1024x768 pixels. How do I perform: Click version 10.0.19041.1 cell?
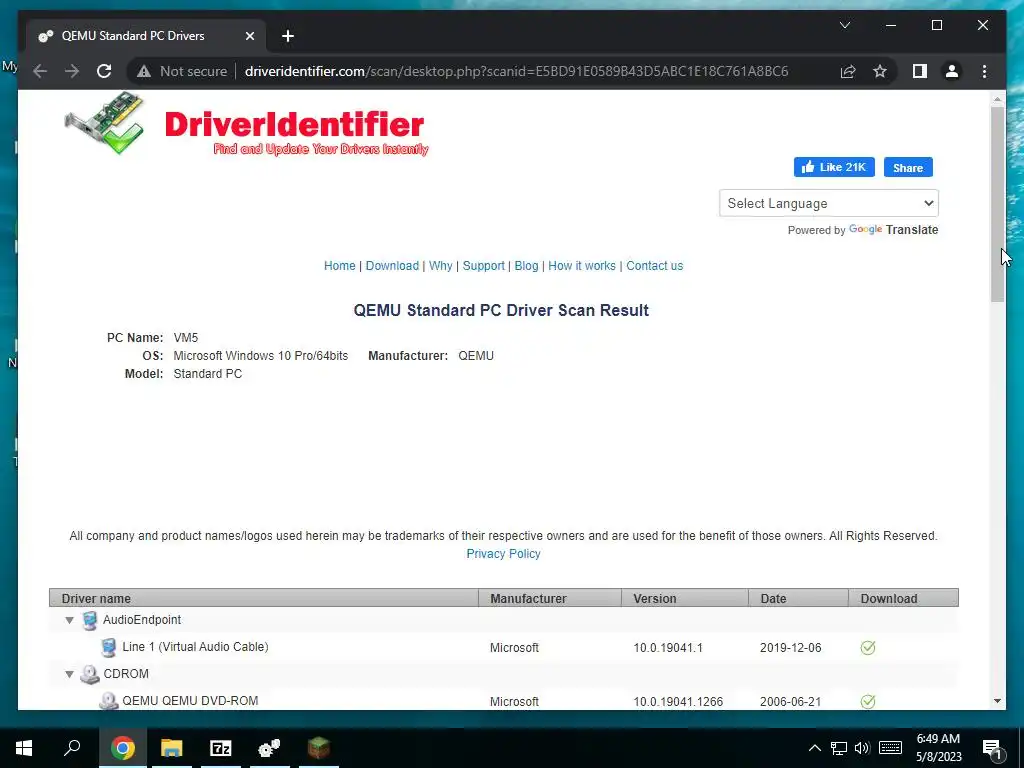click(x=667, y=648)
